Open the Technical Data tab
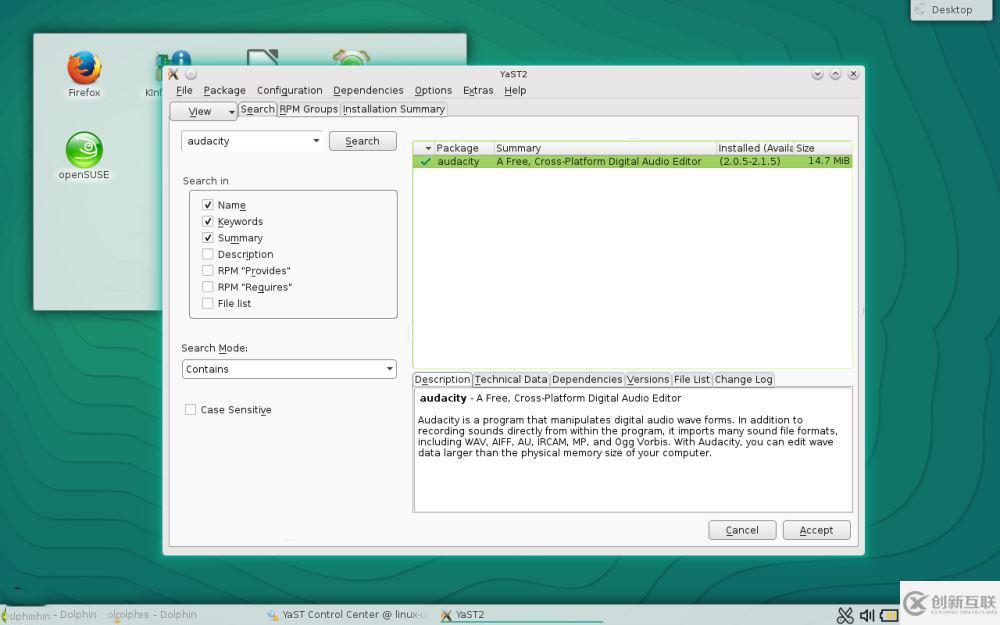 [511, 379]
